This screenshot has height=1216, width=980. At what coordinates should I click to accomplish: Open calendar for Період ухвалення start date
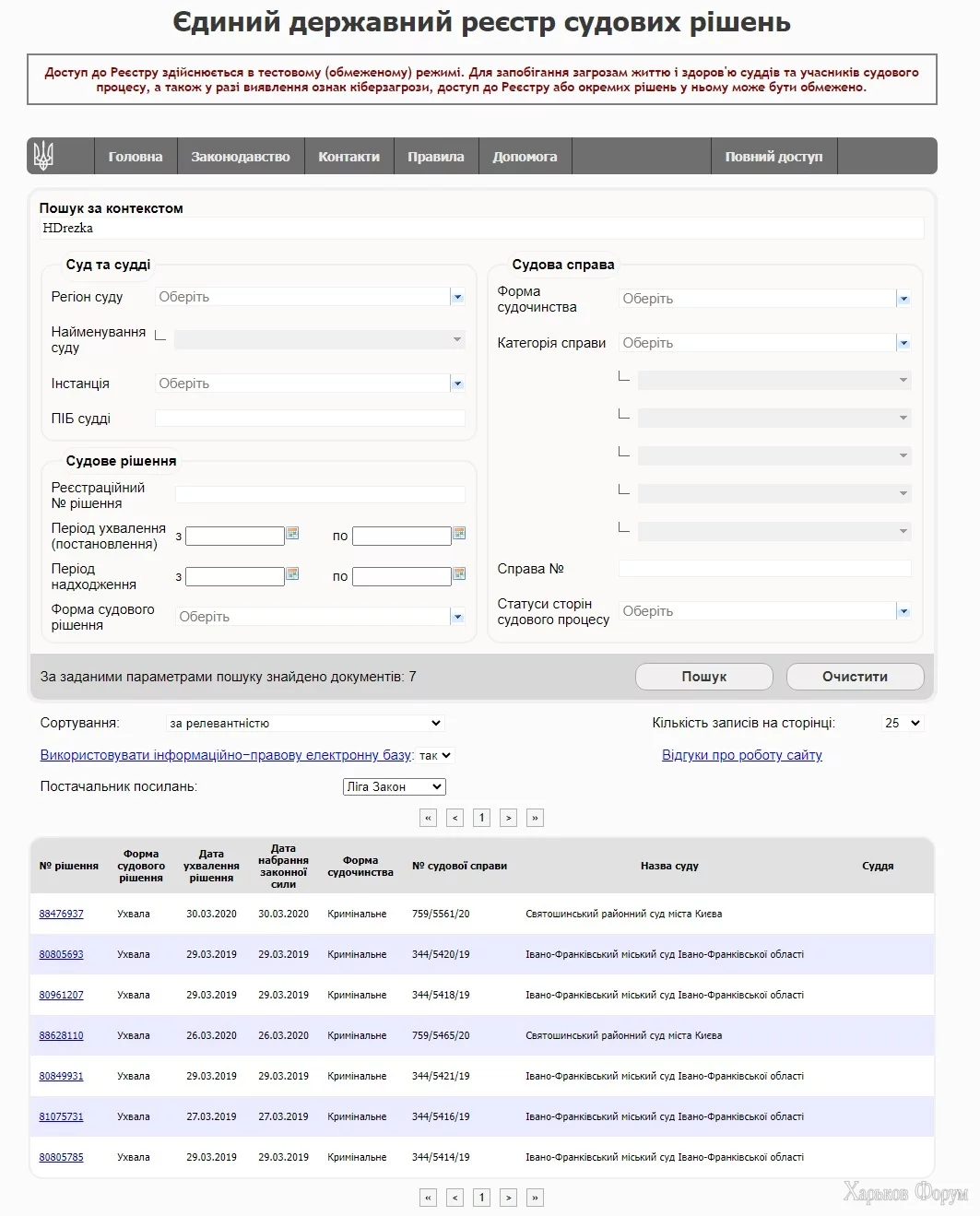coord(292,533)
